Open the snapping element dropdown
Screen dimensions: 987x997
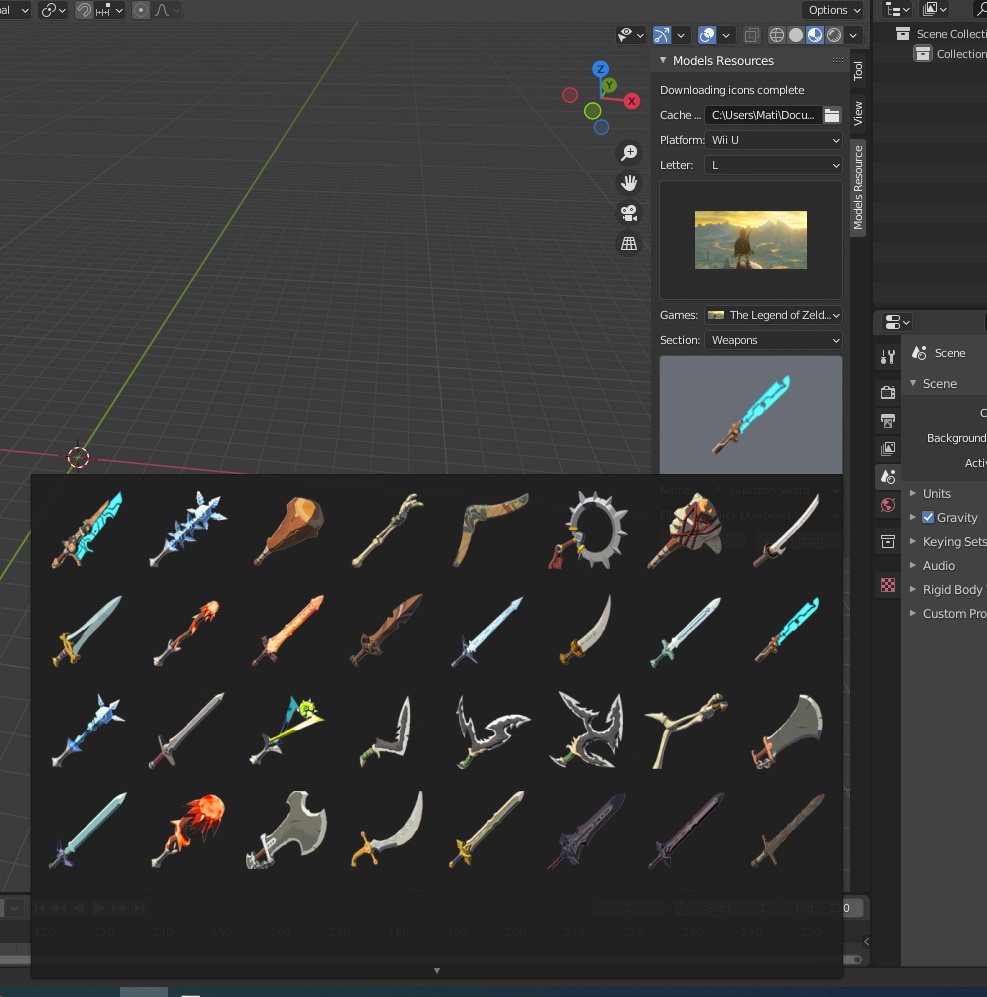107,10
